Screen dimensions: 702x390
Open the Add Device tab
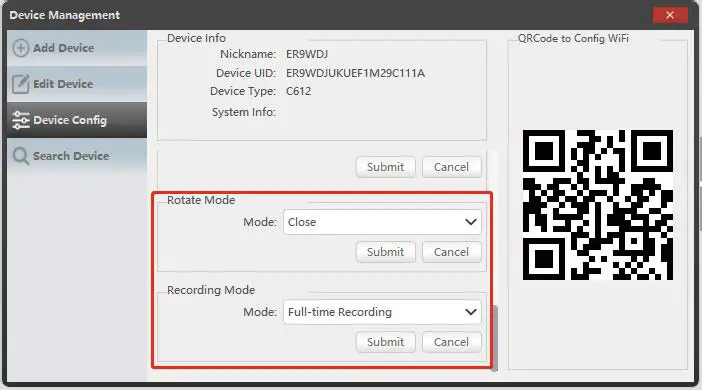click(77, 48)
